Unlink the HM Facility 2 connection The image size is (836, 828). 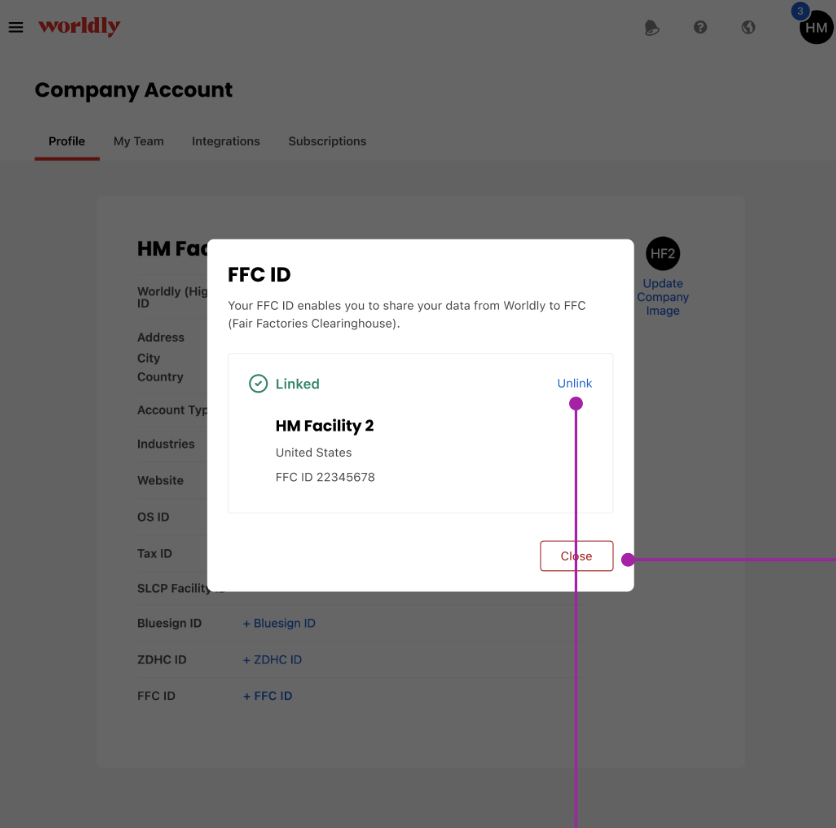point(574,383)
